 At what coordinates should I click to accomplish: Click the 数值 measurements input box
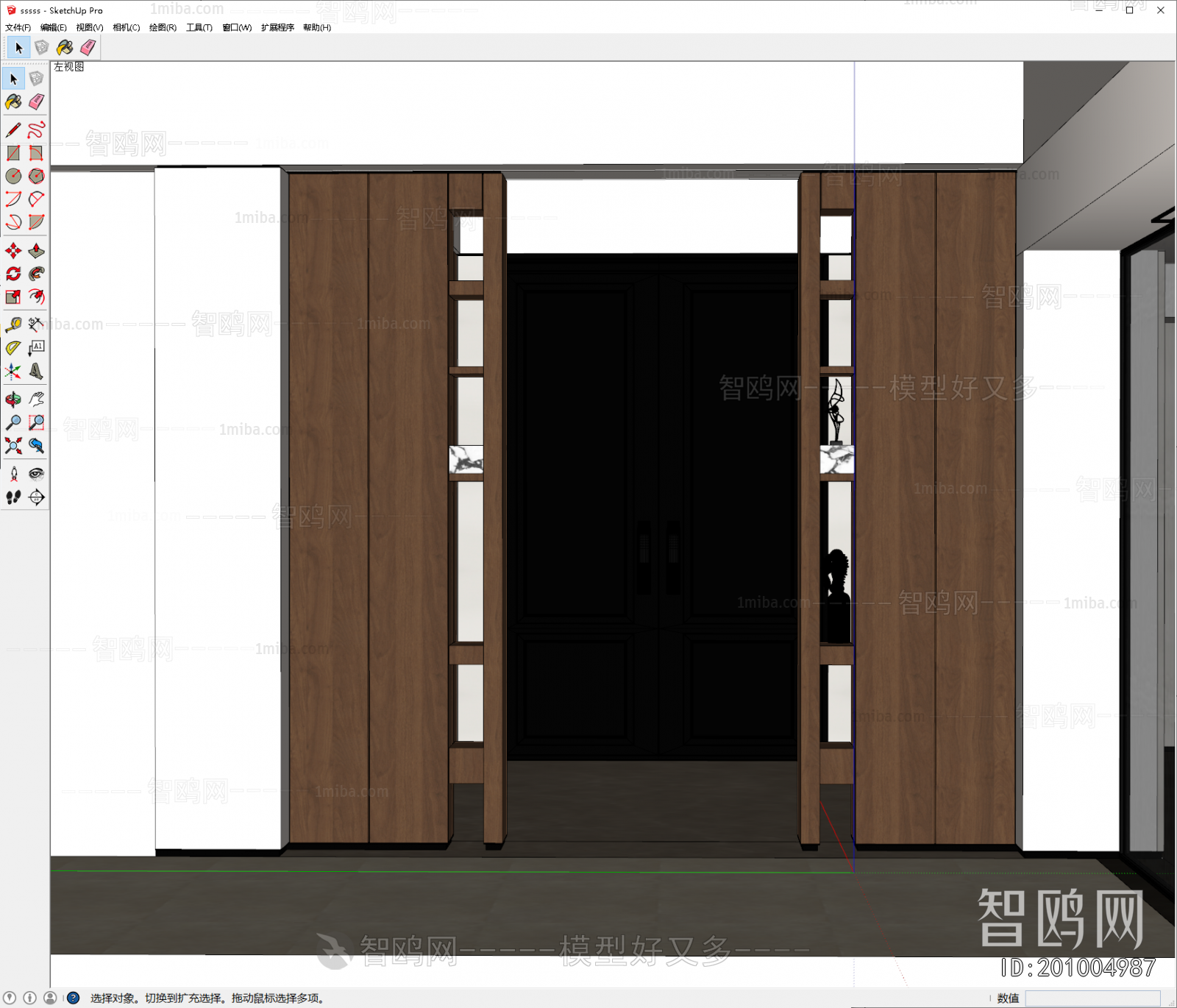tap(1092, 998)
